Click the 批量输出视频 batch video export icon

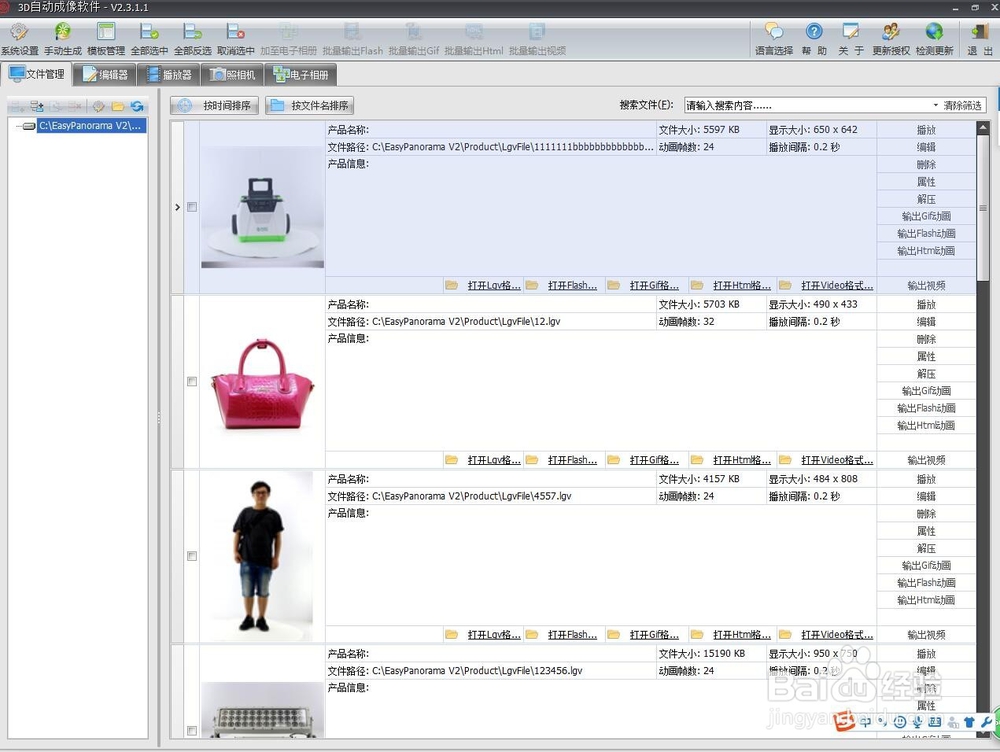click(538, 38)
